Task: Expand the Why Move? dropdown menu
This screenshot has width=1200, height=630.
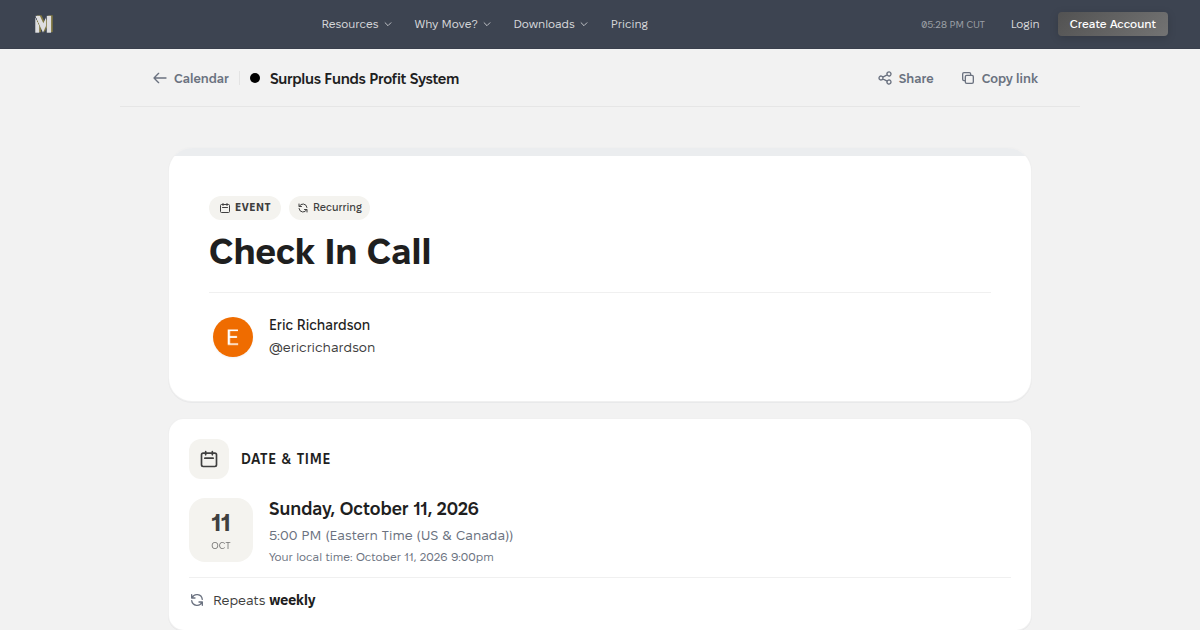Action: coord(452,24)
